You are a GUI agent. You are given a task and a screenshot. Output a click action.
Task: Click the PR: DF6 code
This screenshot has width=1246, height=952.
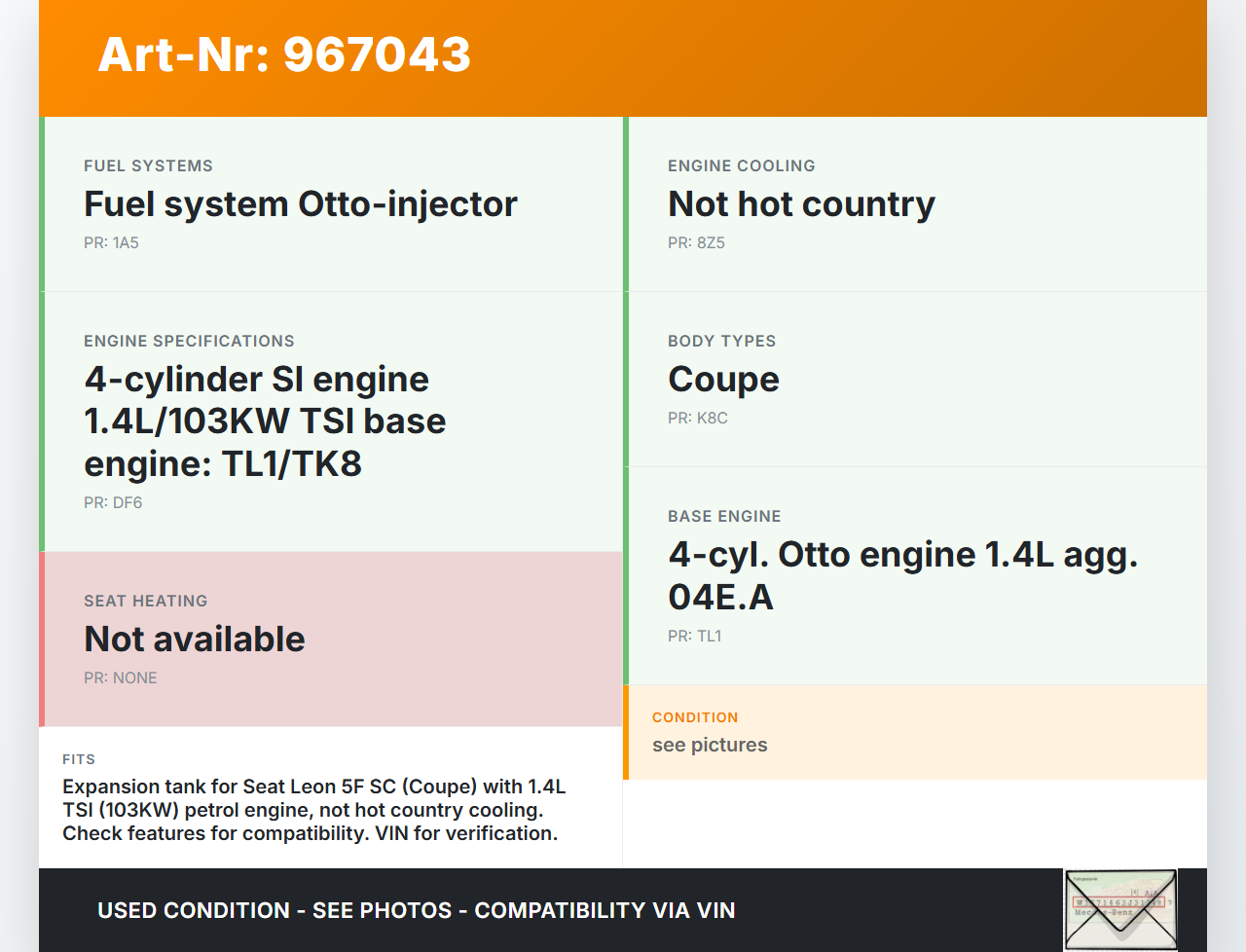pos(113,503)
